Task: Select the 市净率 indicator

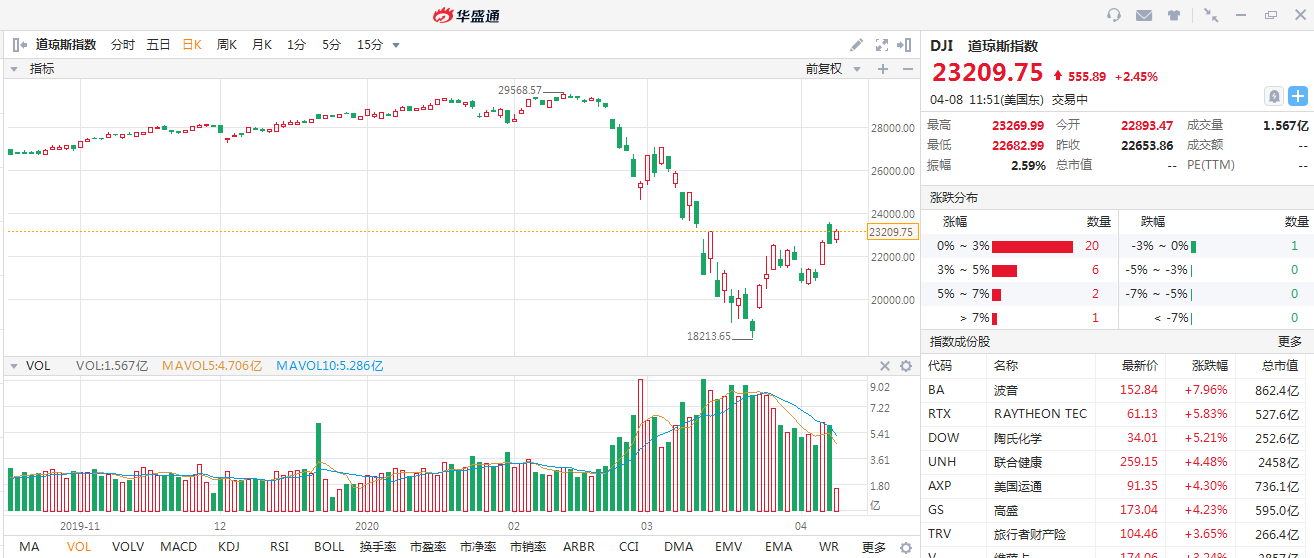Action: pos(479,547)
